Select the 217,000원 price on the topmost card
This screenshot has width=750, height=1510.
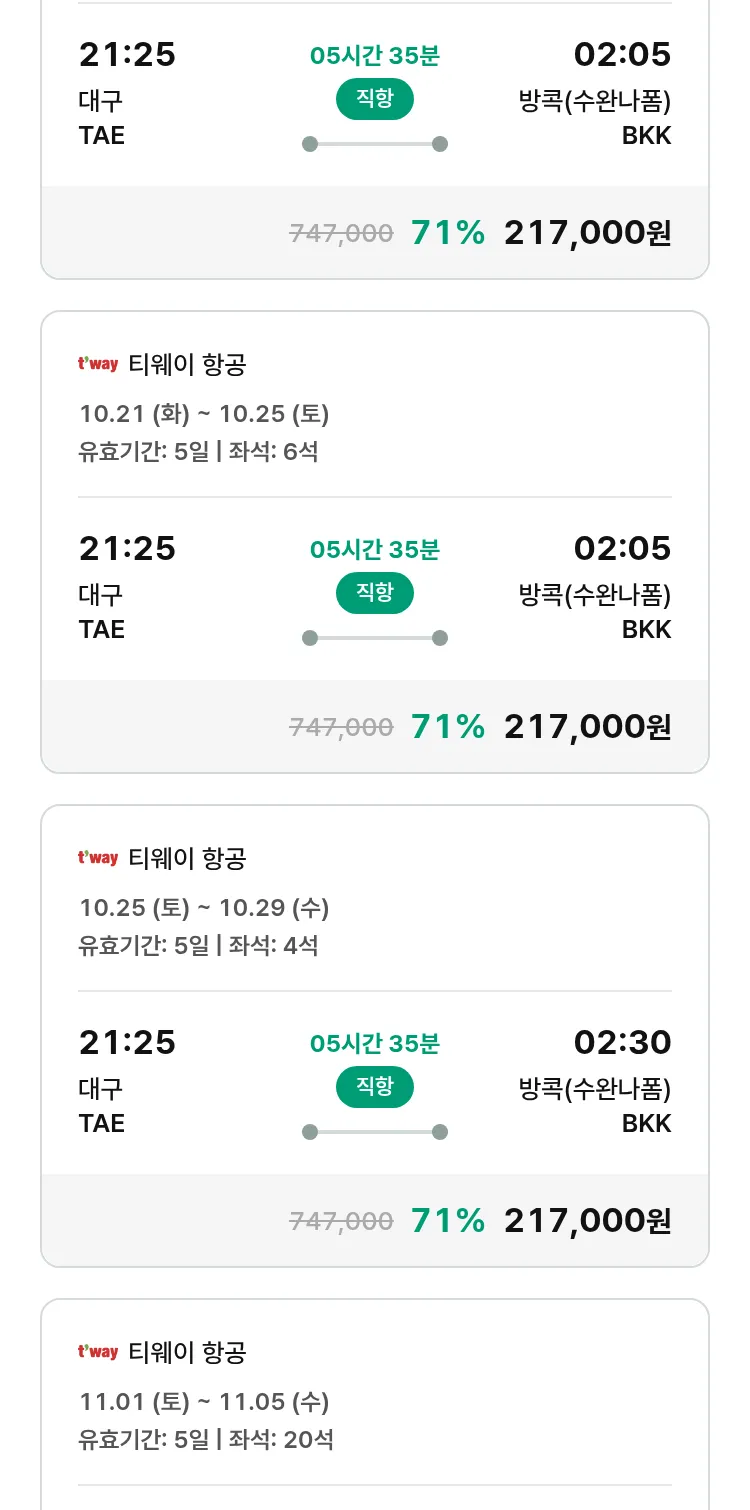click(x=587, y=233)
